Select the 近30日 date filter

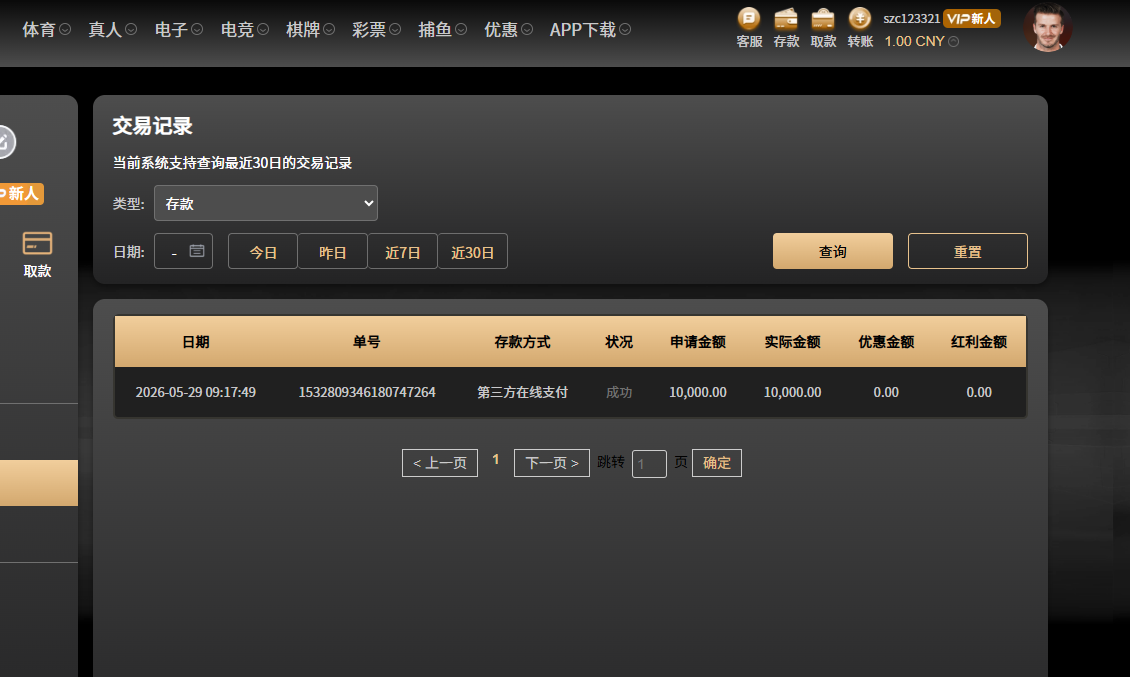472,252
